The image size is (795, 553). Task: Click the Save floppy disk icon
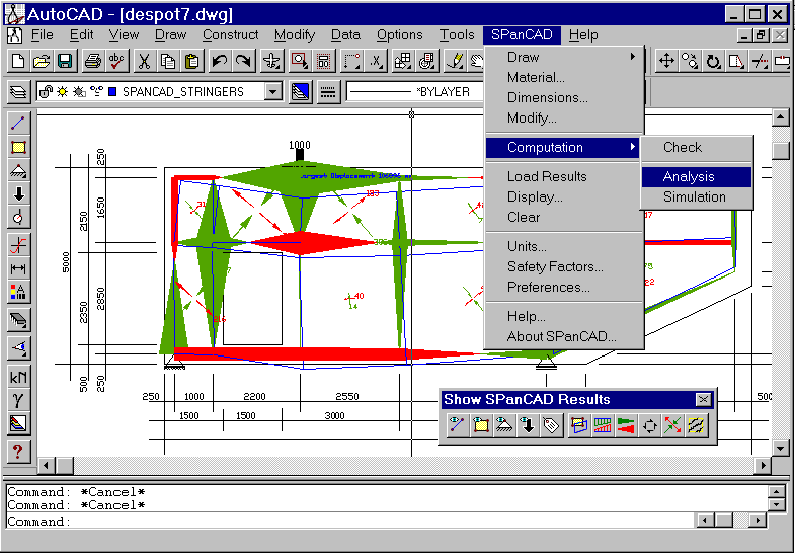click(x=64, y=62)
